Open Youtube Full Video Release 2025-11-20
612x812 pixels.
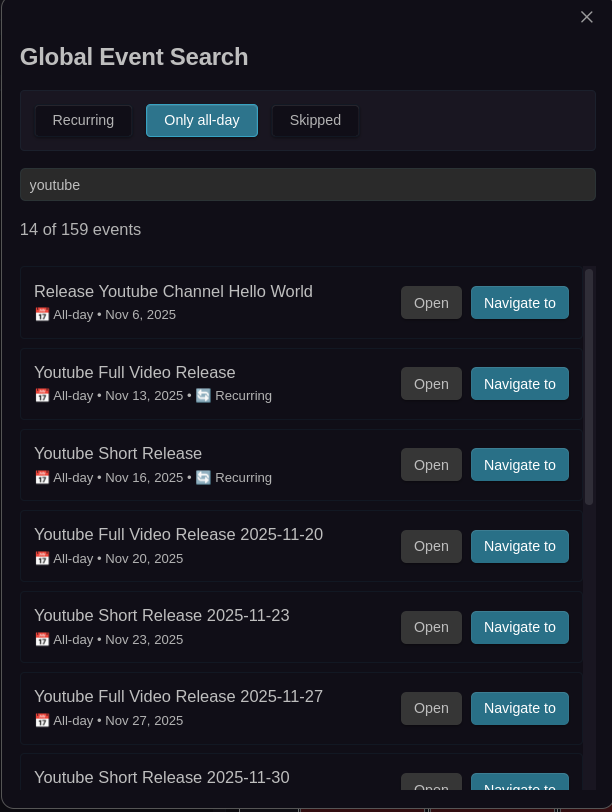[x=431, y=546]
